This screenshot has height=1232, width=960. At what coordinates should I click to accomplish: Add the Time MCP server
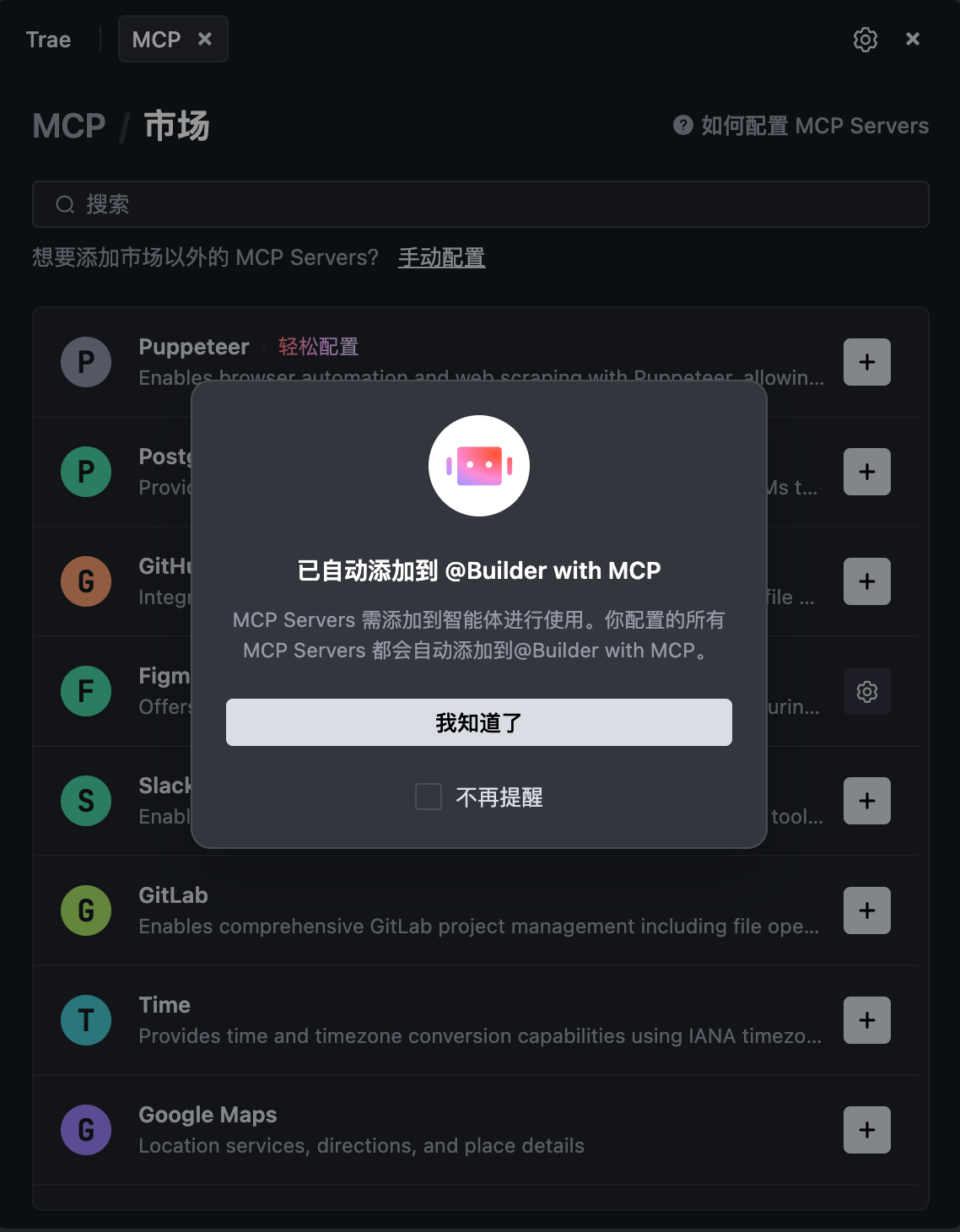(867, 1020)
